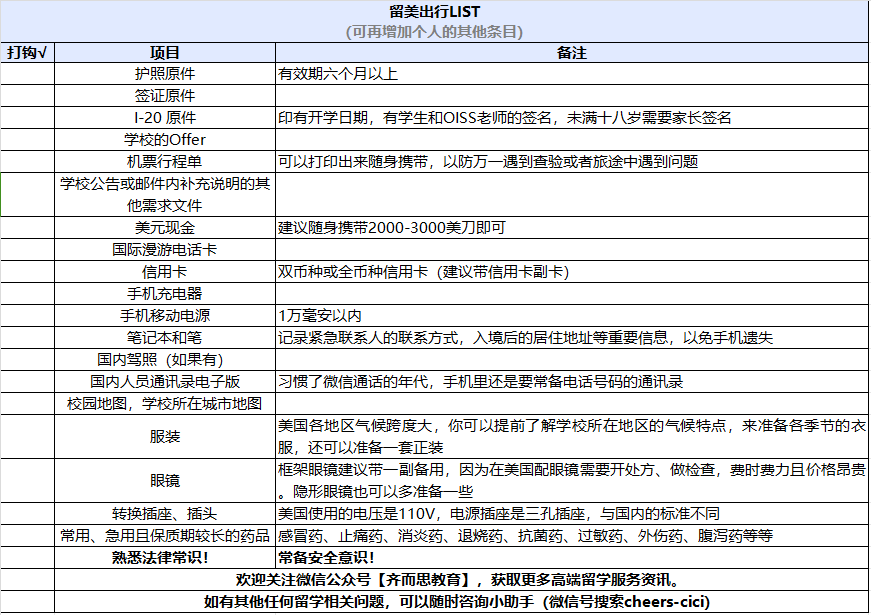871x615 pixels.
Task: Click the checkbox cell beside 美元现金
Action: 27,228
